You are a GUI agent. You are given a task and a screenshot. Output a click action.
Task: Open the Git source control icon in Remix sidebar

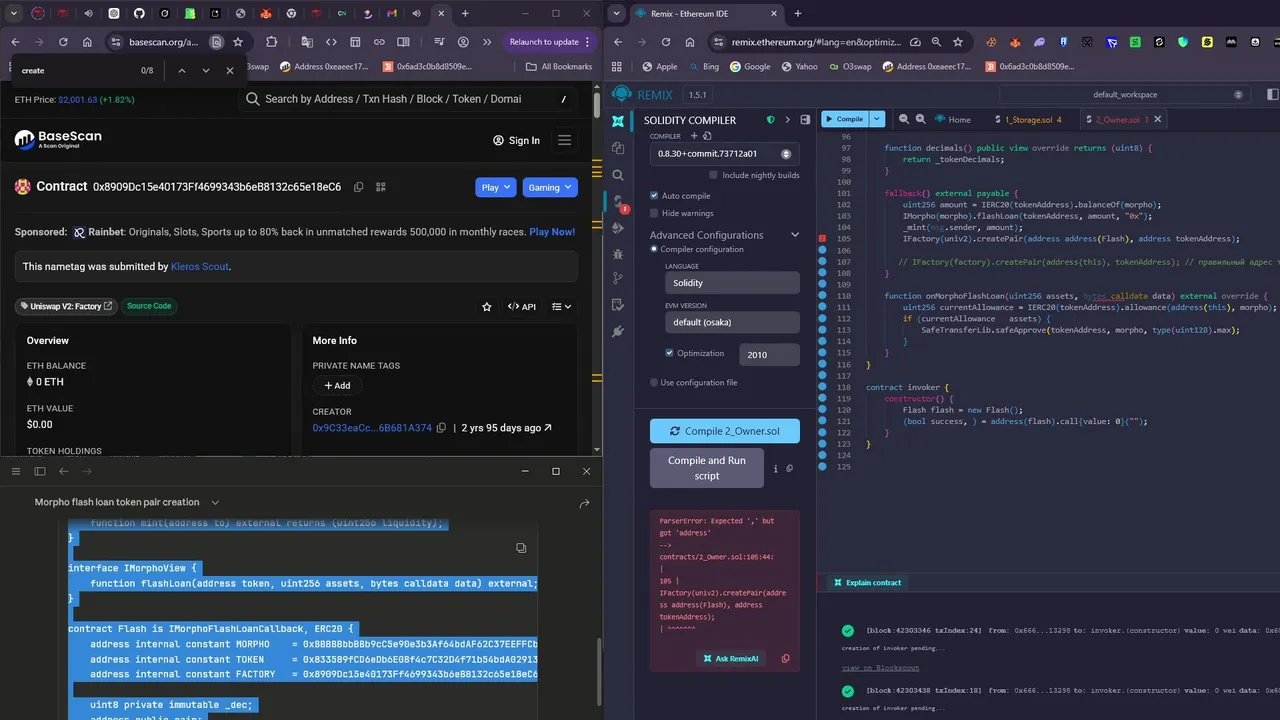point(618,279)
